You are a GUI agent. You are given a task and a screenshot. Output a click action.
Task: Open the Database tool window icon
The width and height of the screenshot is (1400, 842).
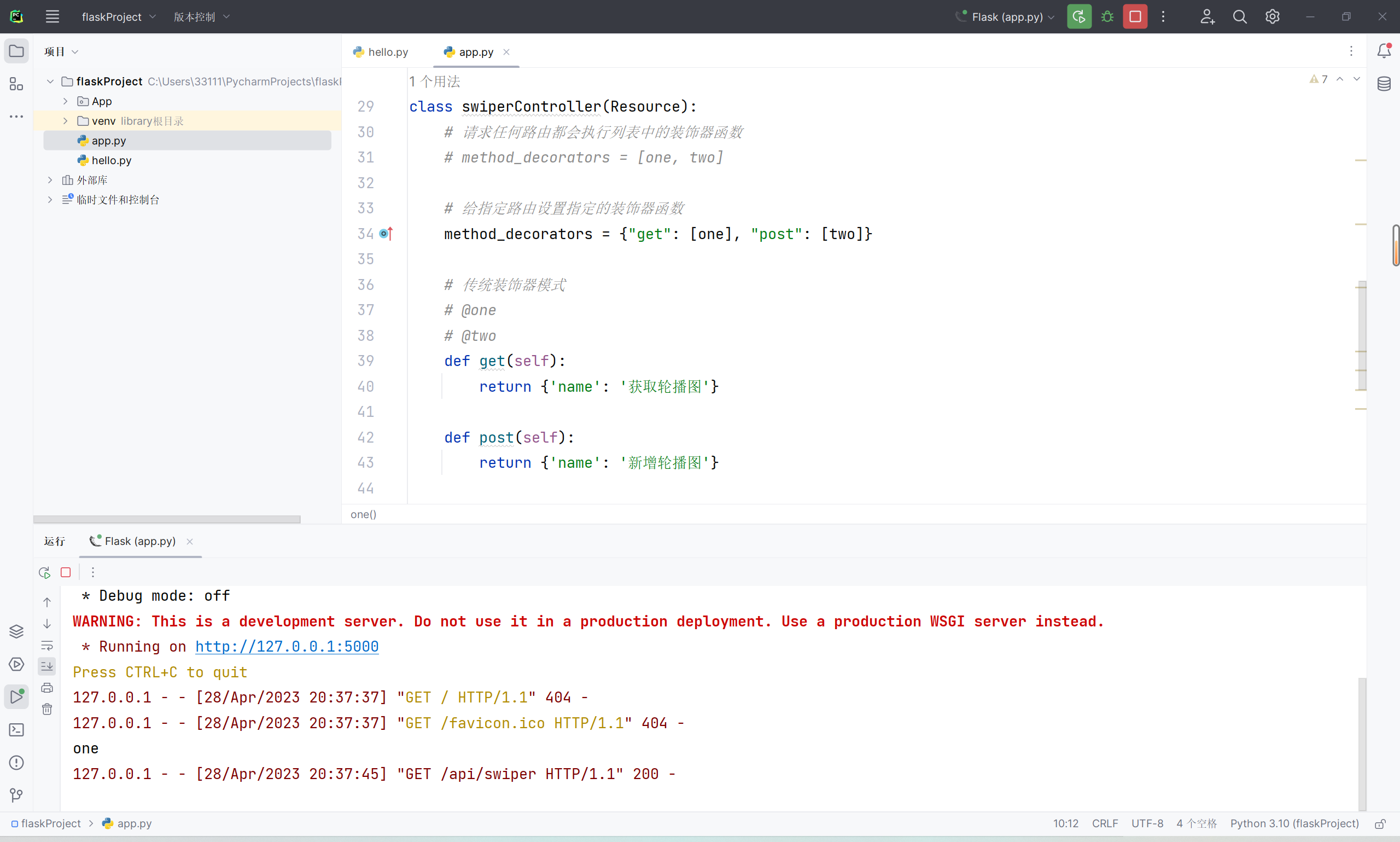coord(1384,84)
